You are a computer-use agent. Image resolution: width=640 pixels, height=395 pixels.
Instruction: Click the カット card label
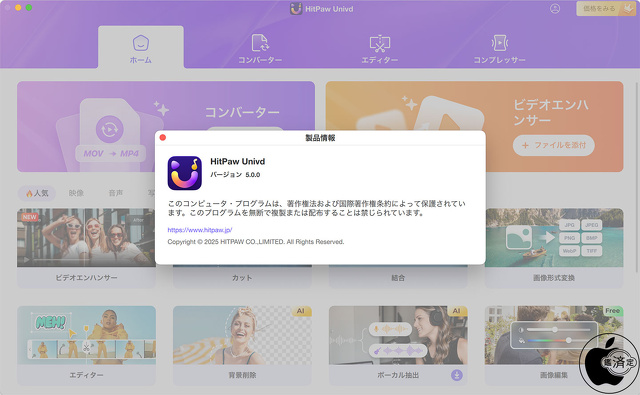tap(242, 278)
